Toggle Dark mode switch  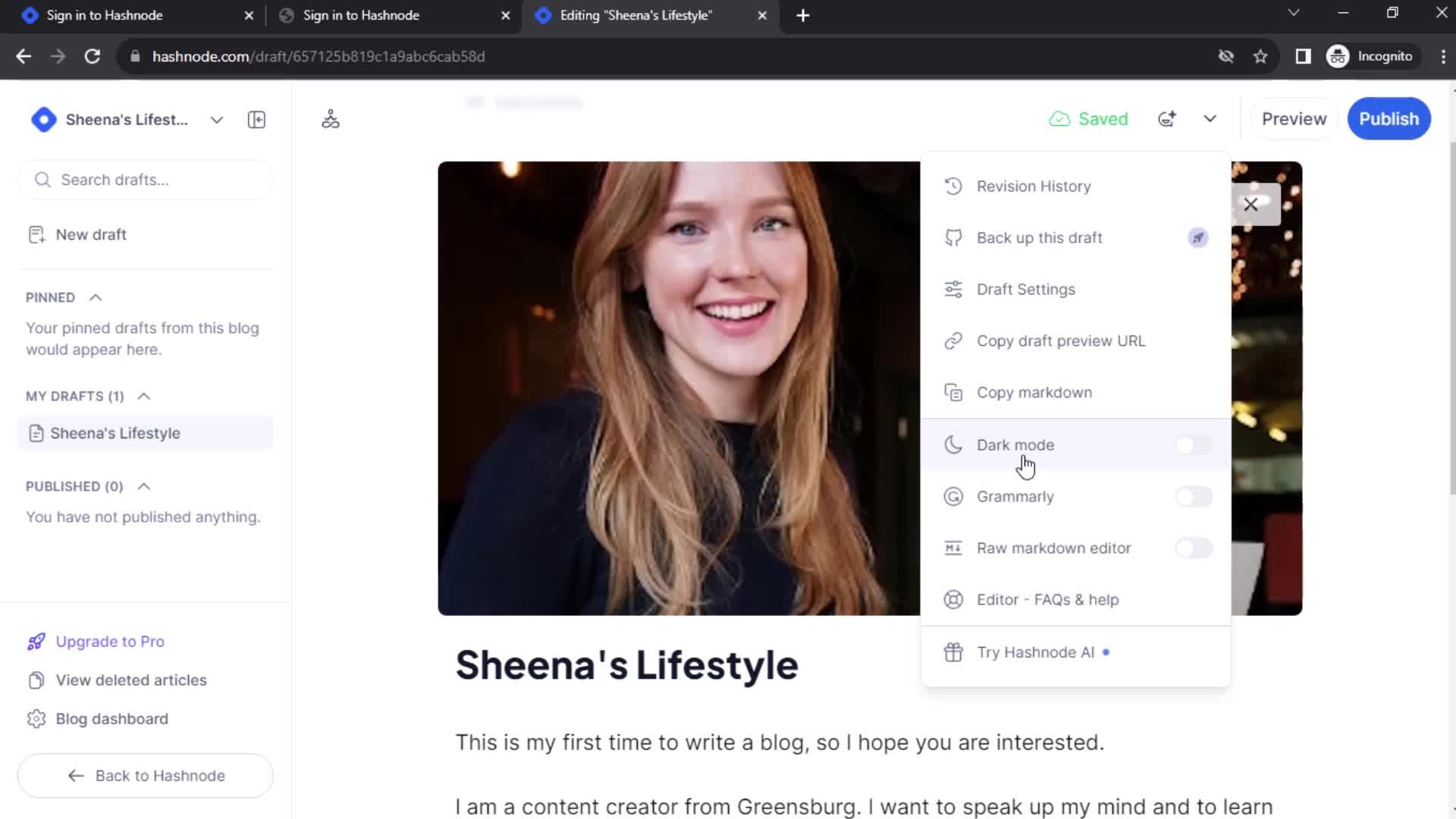coord(1192,444)
